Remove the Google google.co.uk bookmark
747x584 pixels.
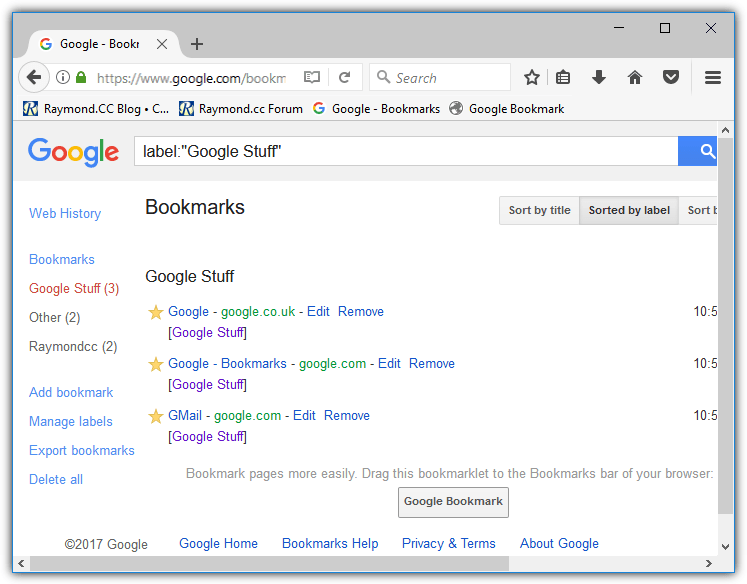[x=361, y=312]
